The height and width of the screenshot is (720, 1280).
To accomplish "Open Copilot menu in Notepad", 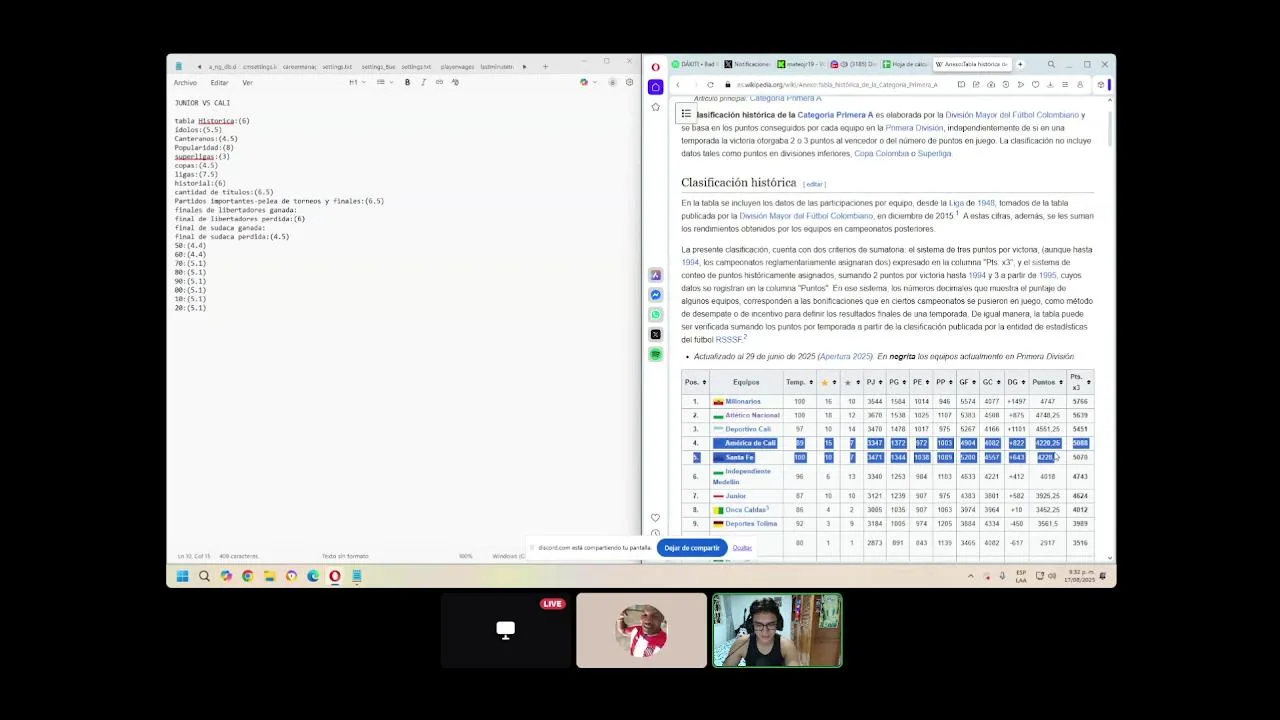I will pos(585,82).
